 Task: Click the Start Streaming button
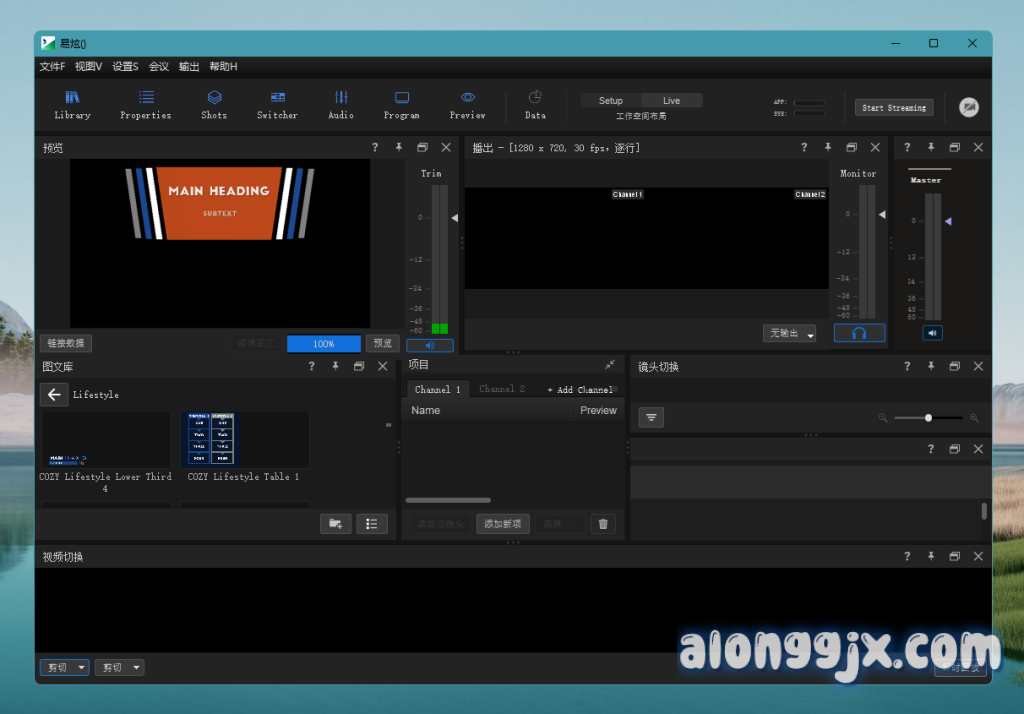click(x=893, y=108)
